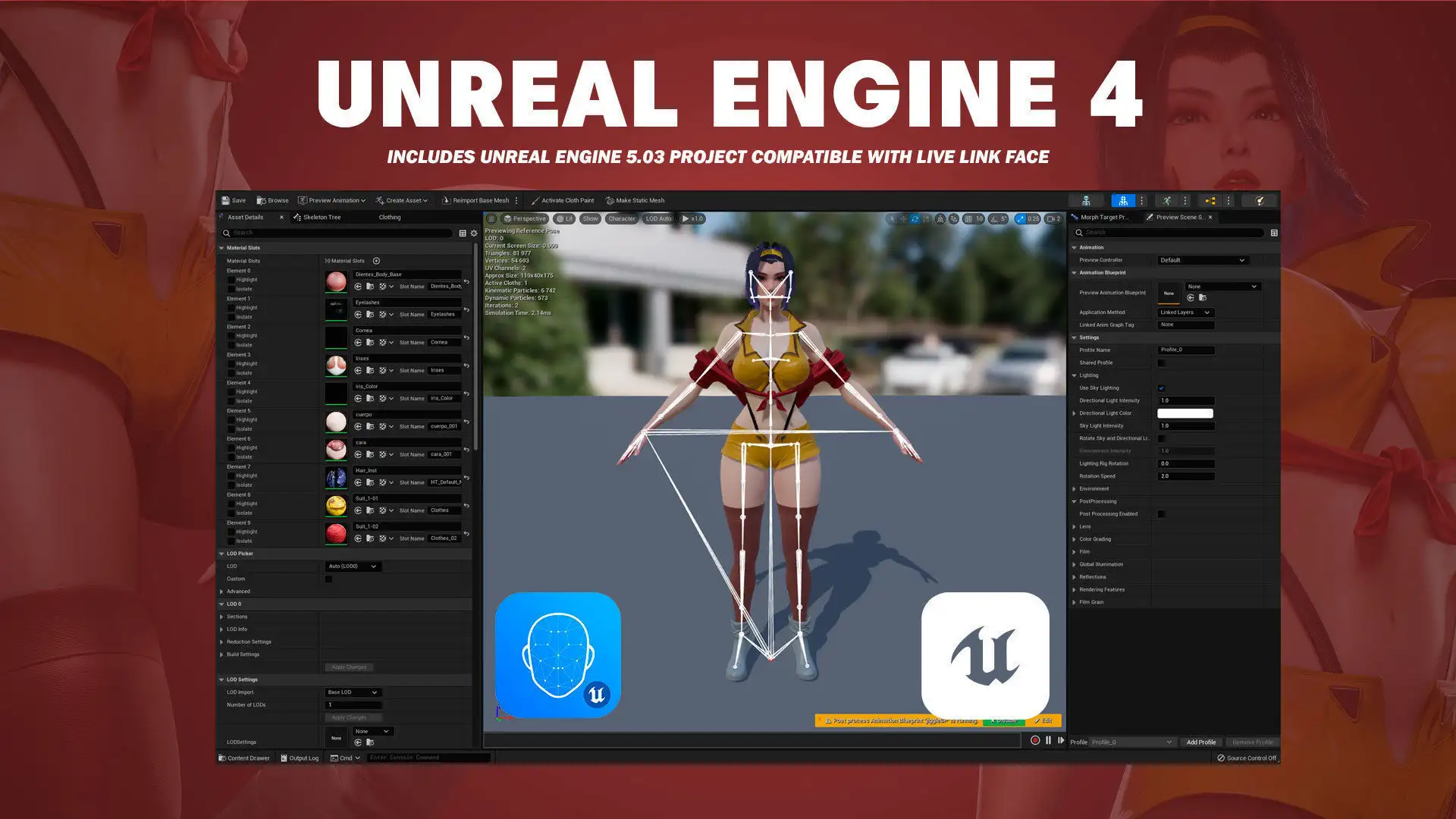Open the Morph Target Previewer tab

pos(1103,218)
